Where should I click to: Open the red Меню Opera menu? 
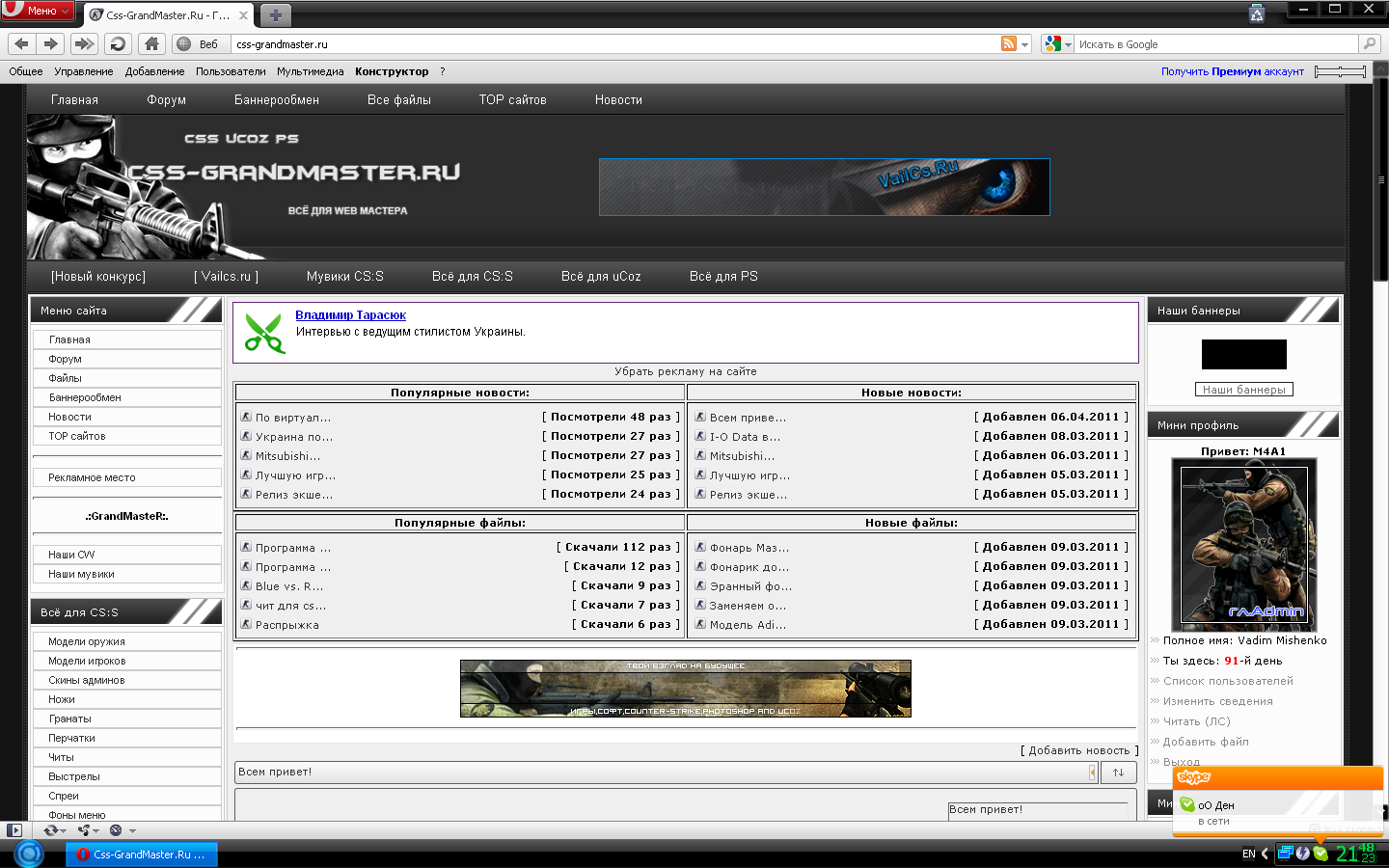point(38,10)
